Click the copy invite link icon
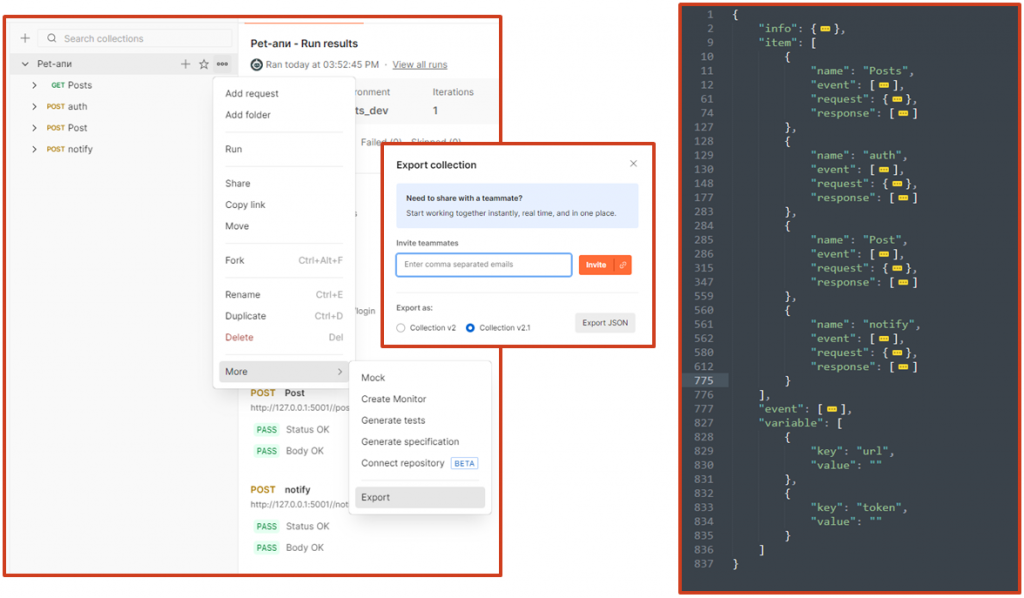 point(623,265)
